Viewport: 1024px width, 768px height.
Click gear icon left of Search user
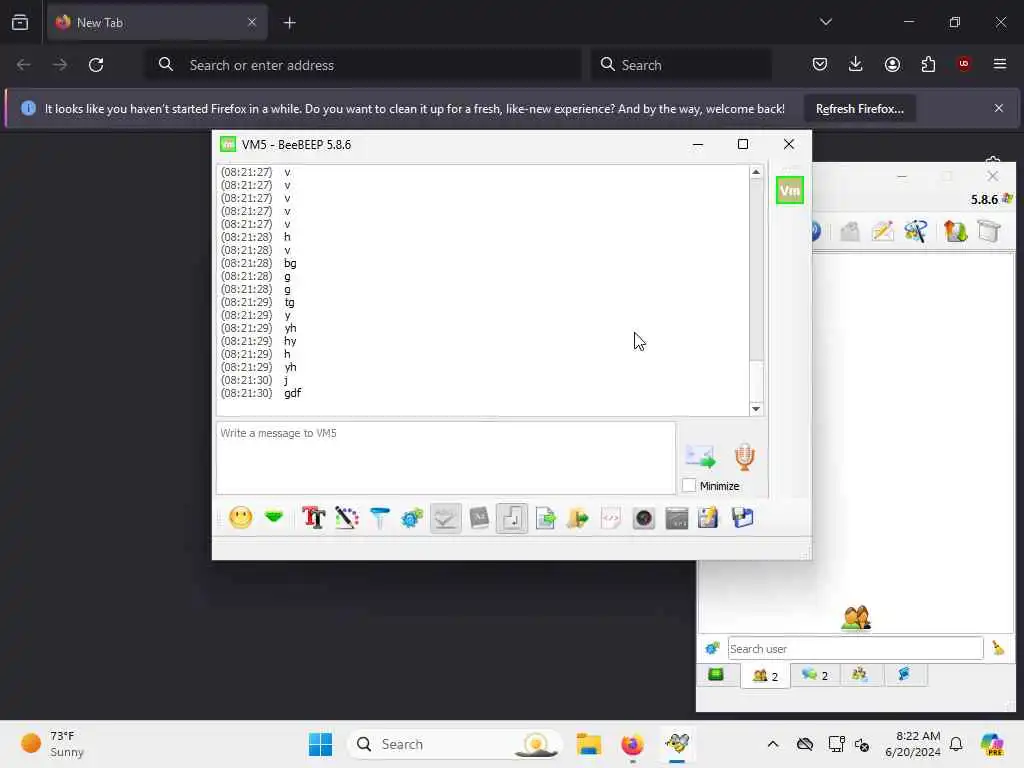coord(712,648)
